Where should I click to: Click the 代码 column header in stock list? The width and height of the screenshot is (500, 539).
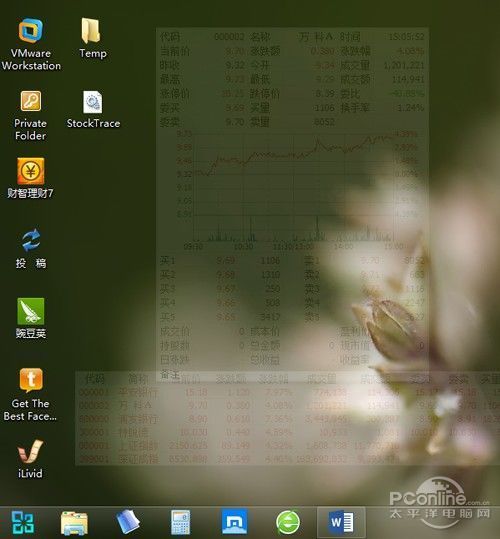(95, 379)
